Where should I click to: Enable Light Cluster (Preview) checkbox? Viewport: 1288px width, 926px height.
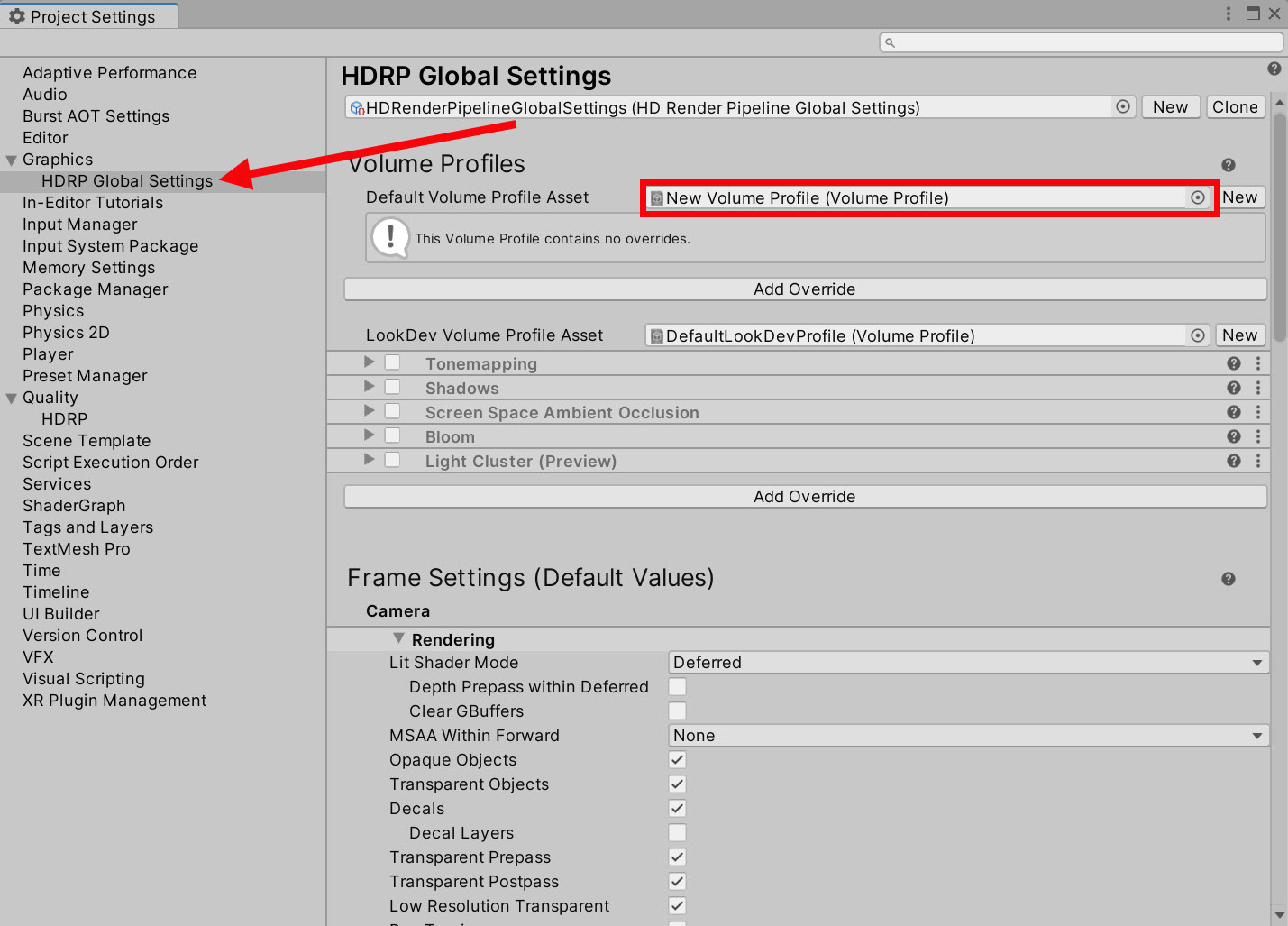393,460
